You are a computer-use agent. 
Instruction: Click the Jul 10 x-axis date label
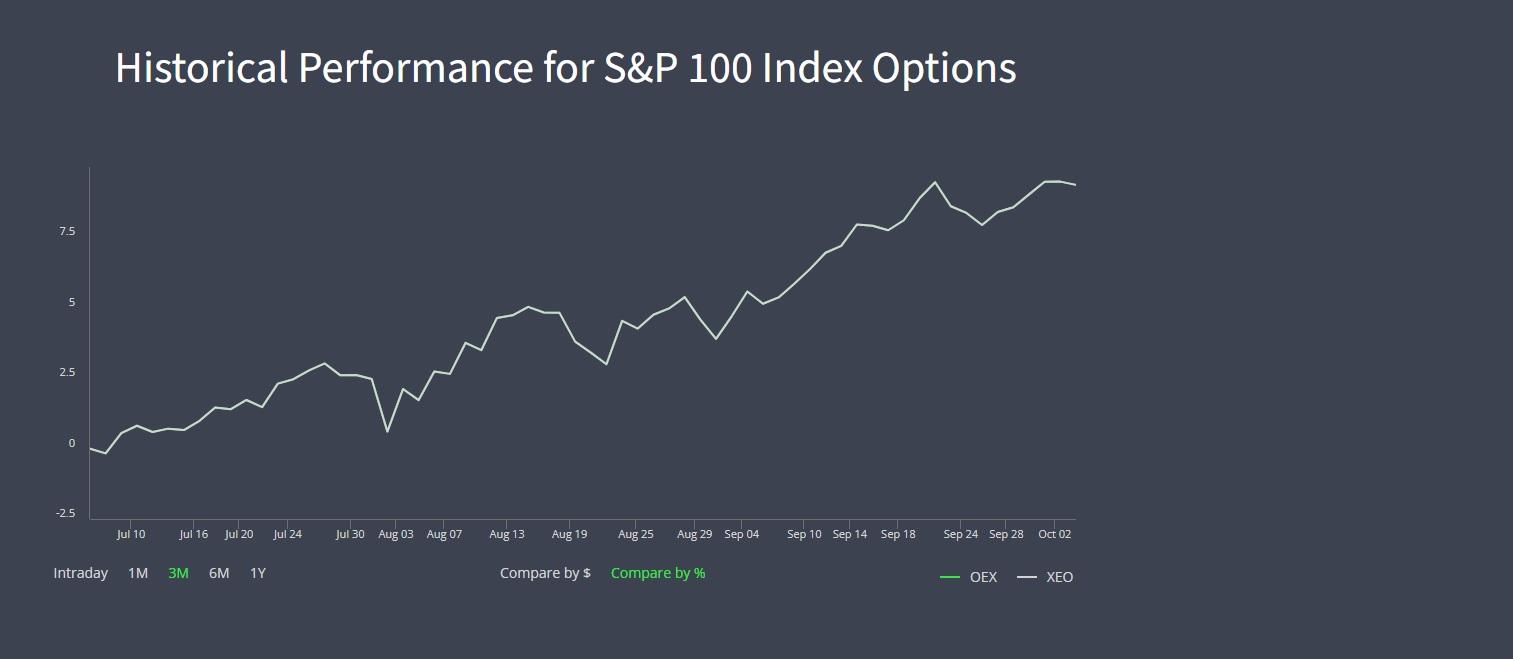click(131, 534)
